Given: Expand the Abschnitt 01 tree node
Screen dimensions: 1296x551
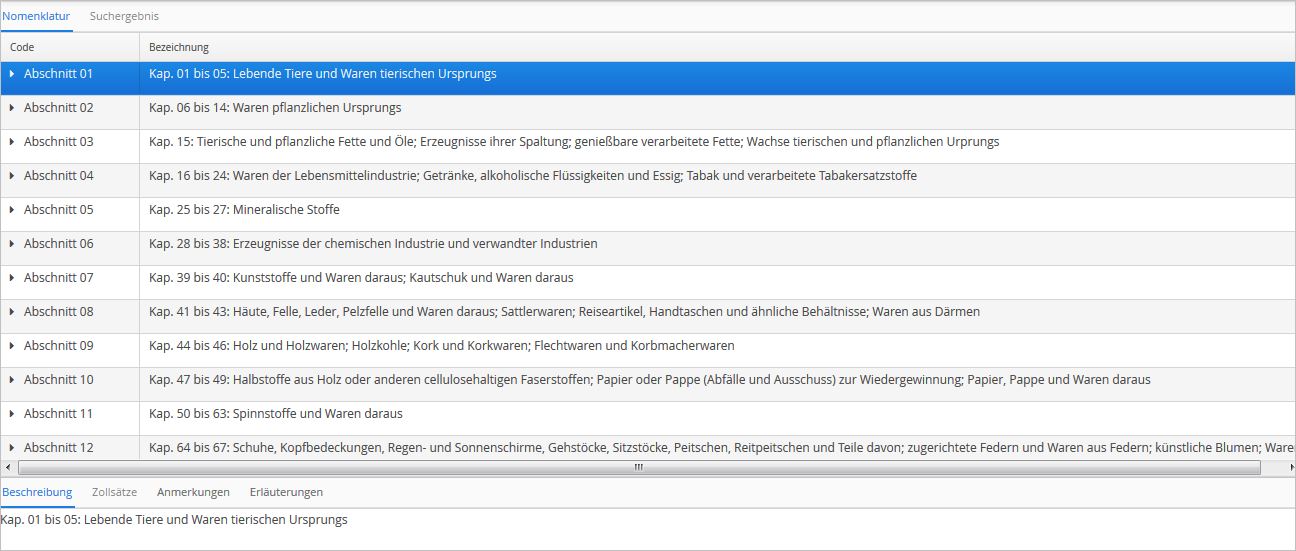Looking at the screenshot, I should pos(12,74).
